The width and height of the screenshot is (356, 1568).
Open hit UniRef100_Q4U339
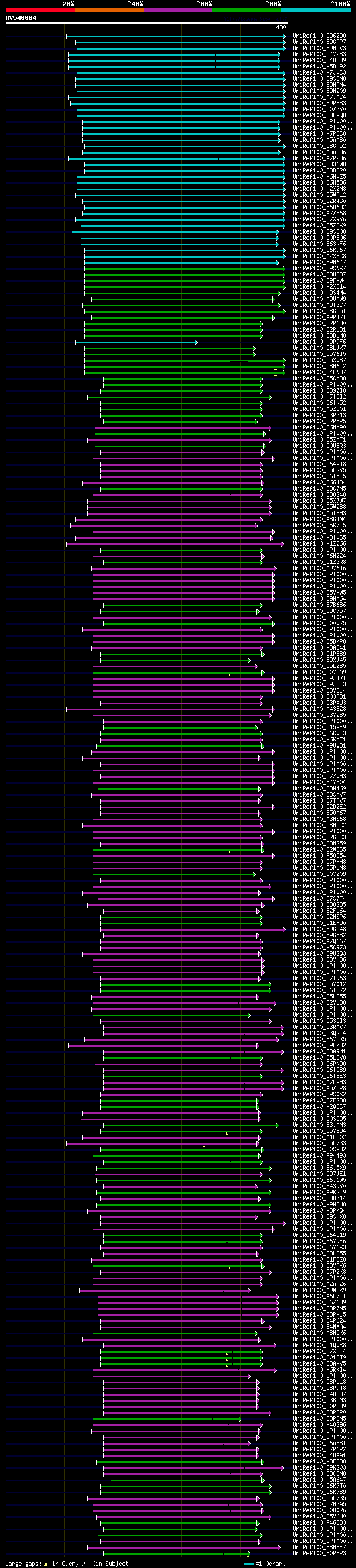click(319, 60)
